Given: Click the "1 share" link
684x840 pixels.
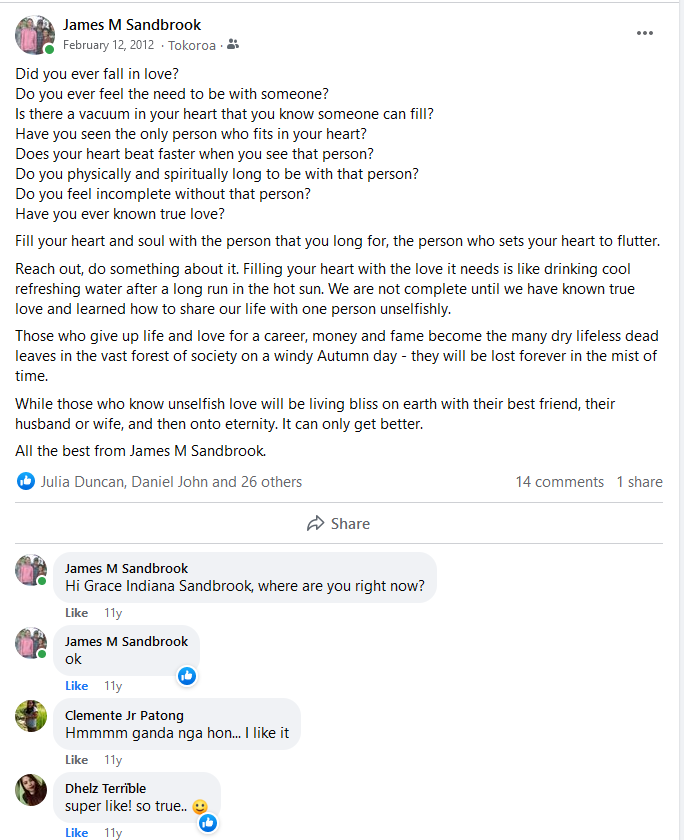Looking at the screenshot, I should [x=639, y=482].
